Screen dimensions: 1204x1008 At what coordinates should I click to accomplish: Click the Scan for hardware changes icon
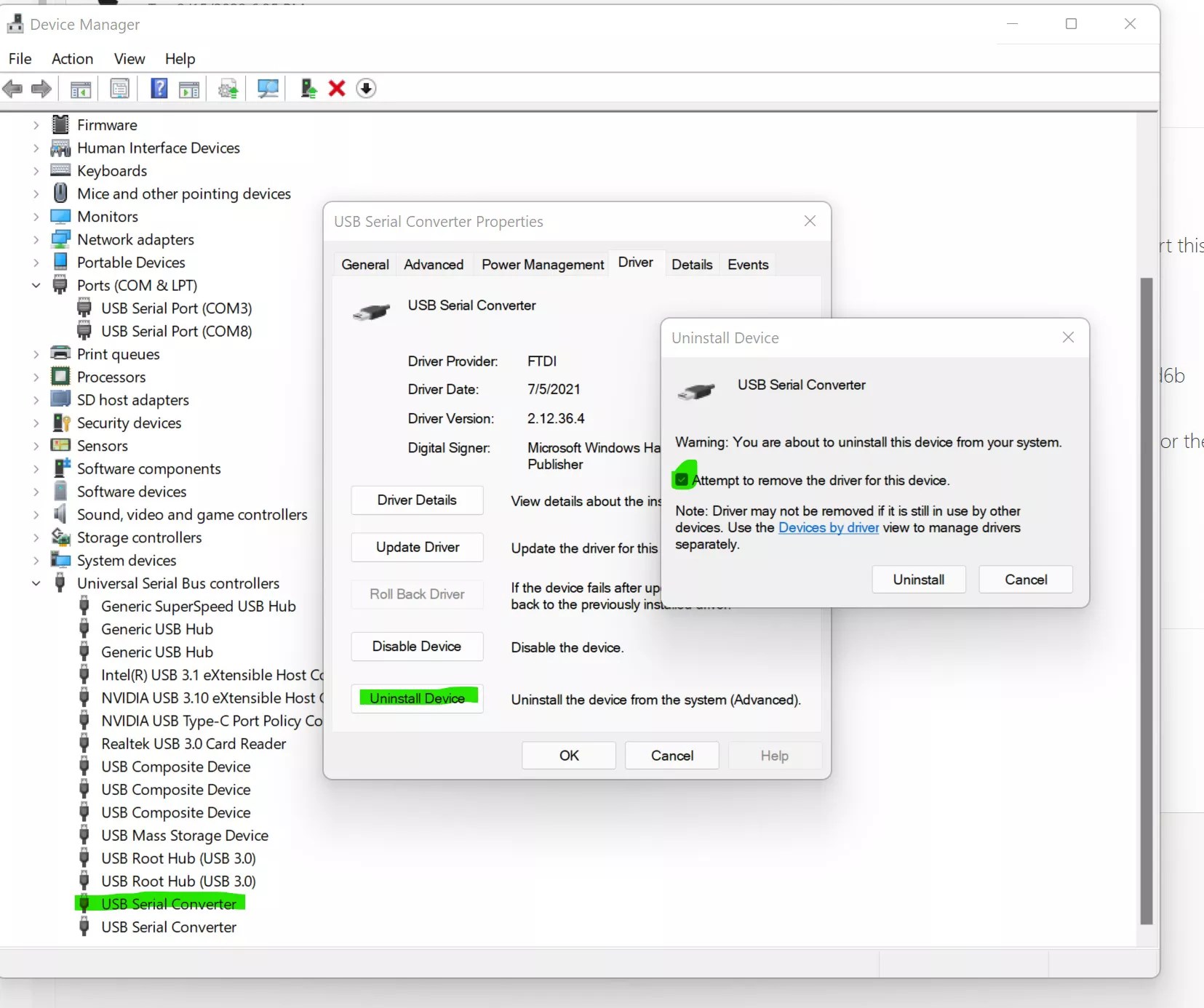pyautogui.click(x=267, y=89)
